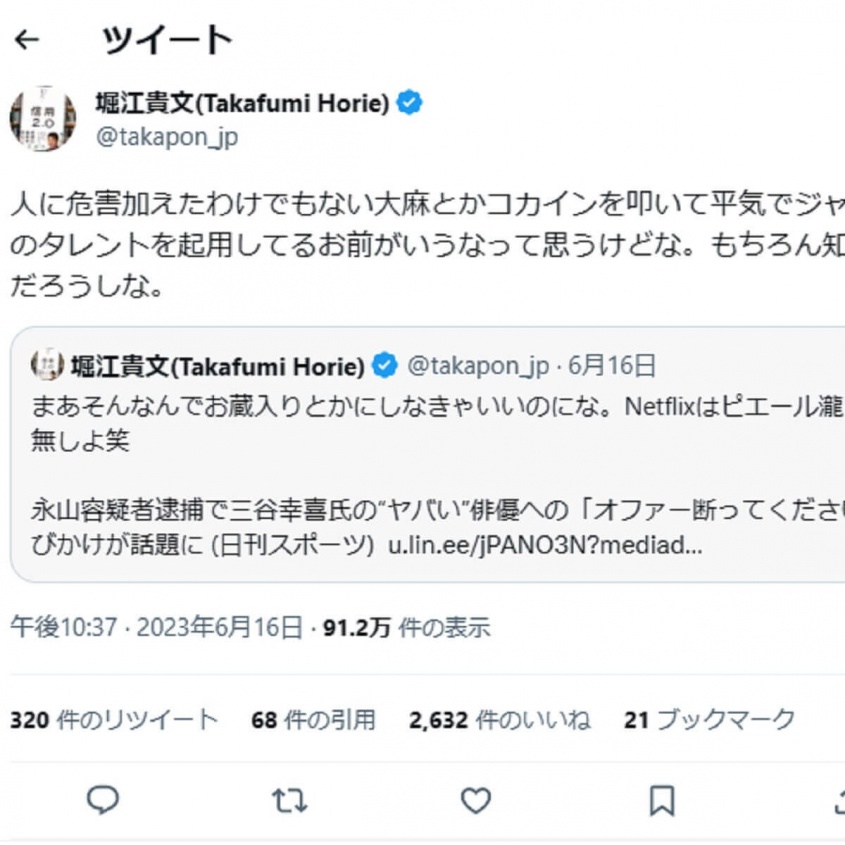
Task: Click the quoted tweet's 6月16日 date
Action: (612, 366)
